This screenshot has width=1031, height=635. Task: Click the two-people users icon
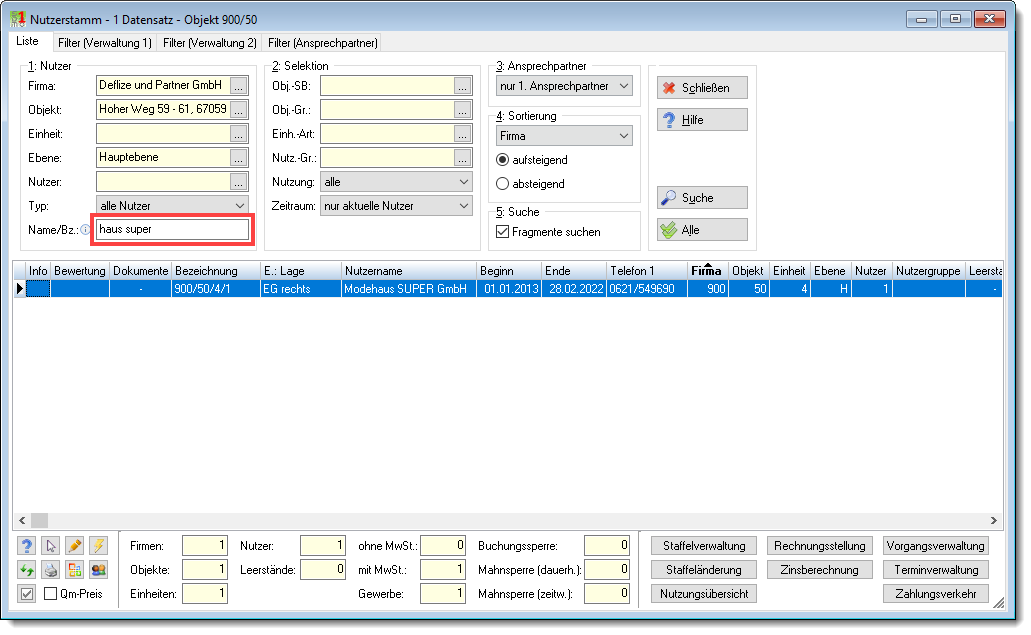[99, 570]
